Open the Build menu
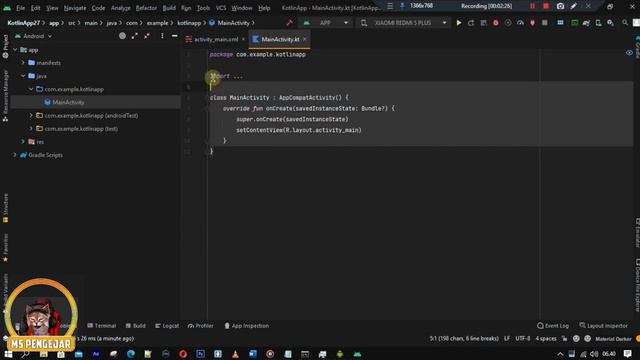 coord(169,8)
